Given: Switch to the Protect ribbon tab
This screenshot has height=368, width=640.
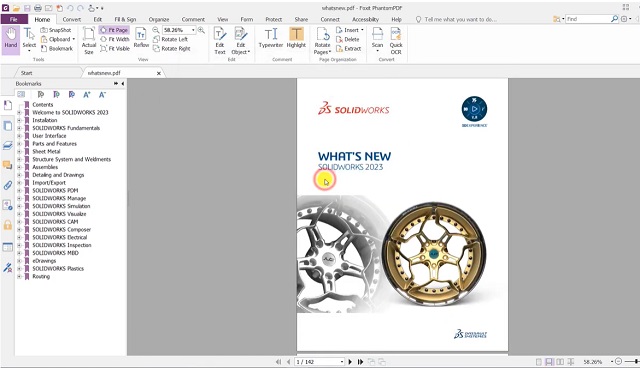Looking at the screenshot, I should pyautogui.click(x=273, y=19).
